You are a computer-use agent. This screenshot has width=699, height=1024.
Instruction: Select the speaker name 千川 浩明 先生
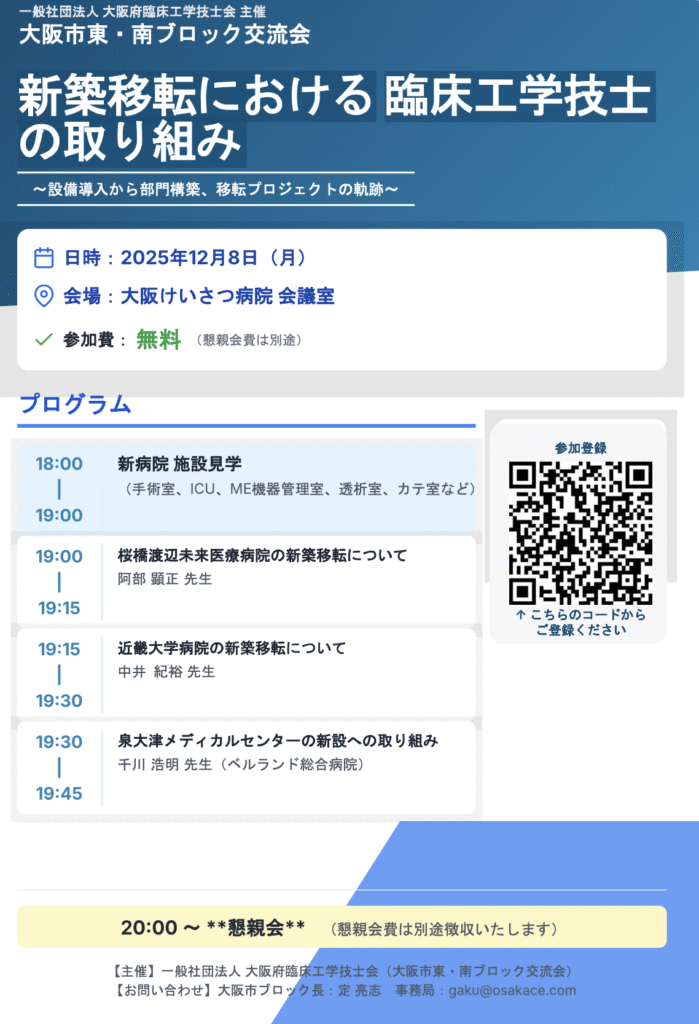coord(162,765)
